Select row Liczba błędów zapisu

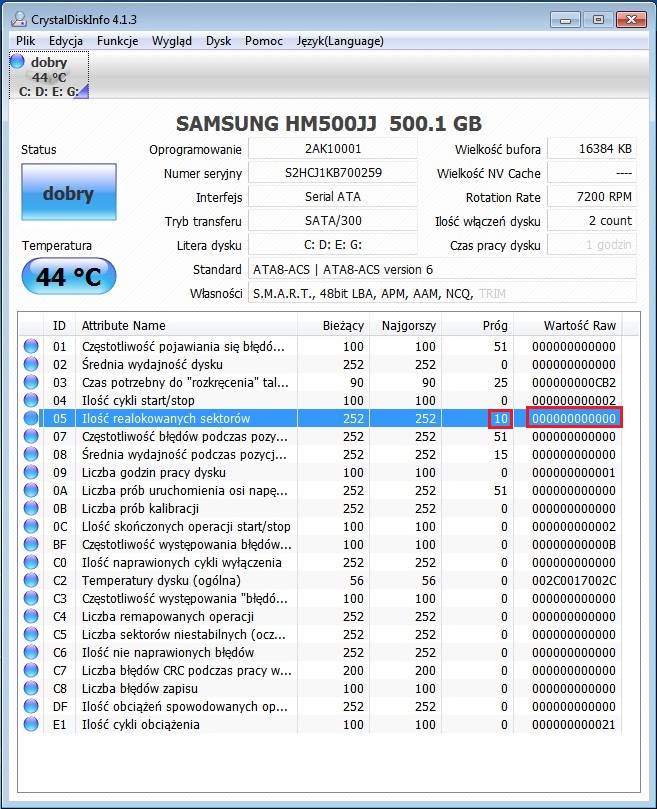320,688
